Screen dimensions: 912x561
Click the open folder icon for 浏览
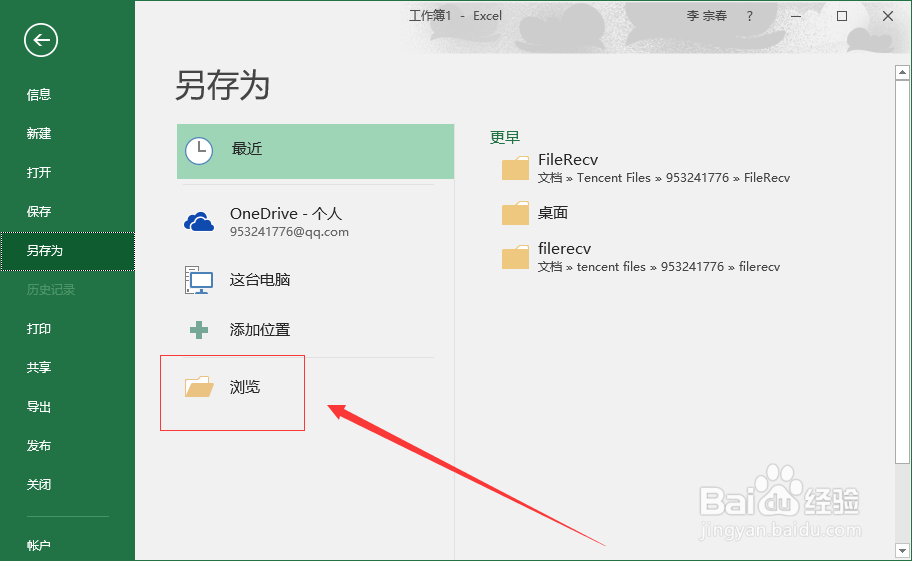(x=199, y=387)
